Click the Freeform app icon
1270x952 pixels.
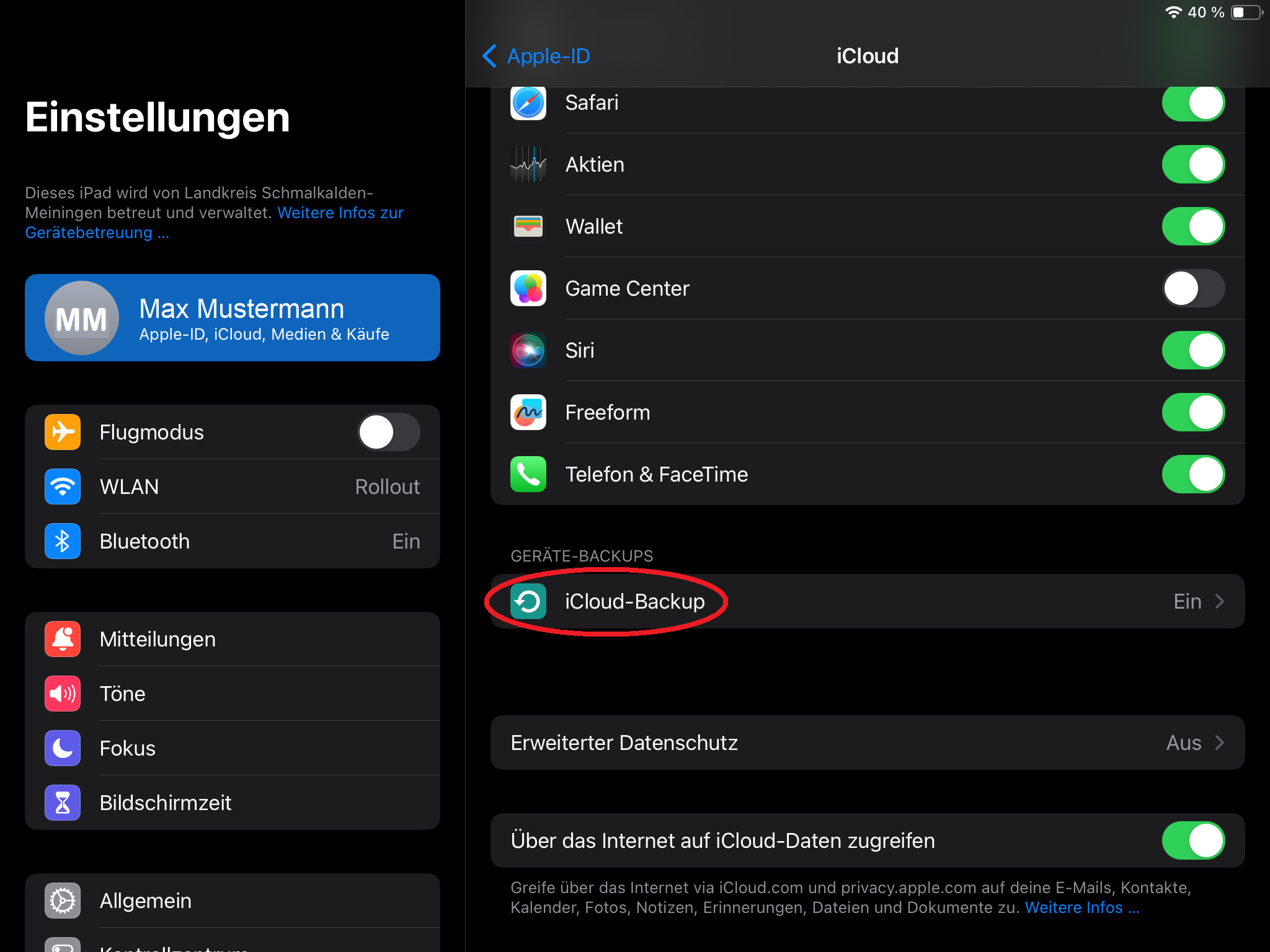click(528, 412)
